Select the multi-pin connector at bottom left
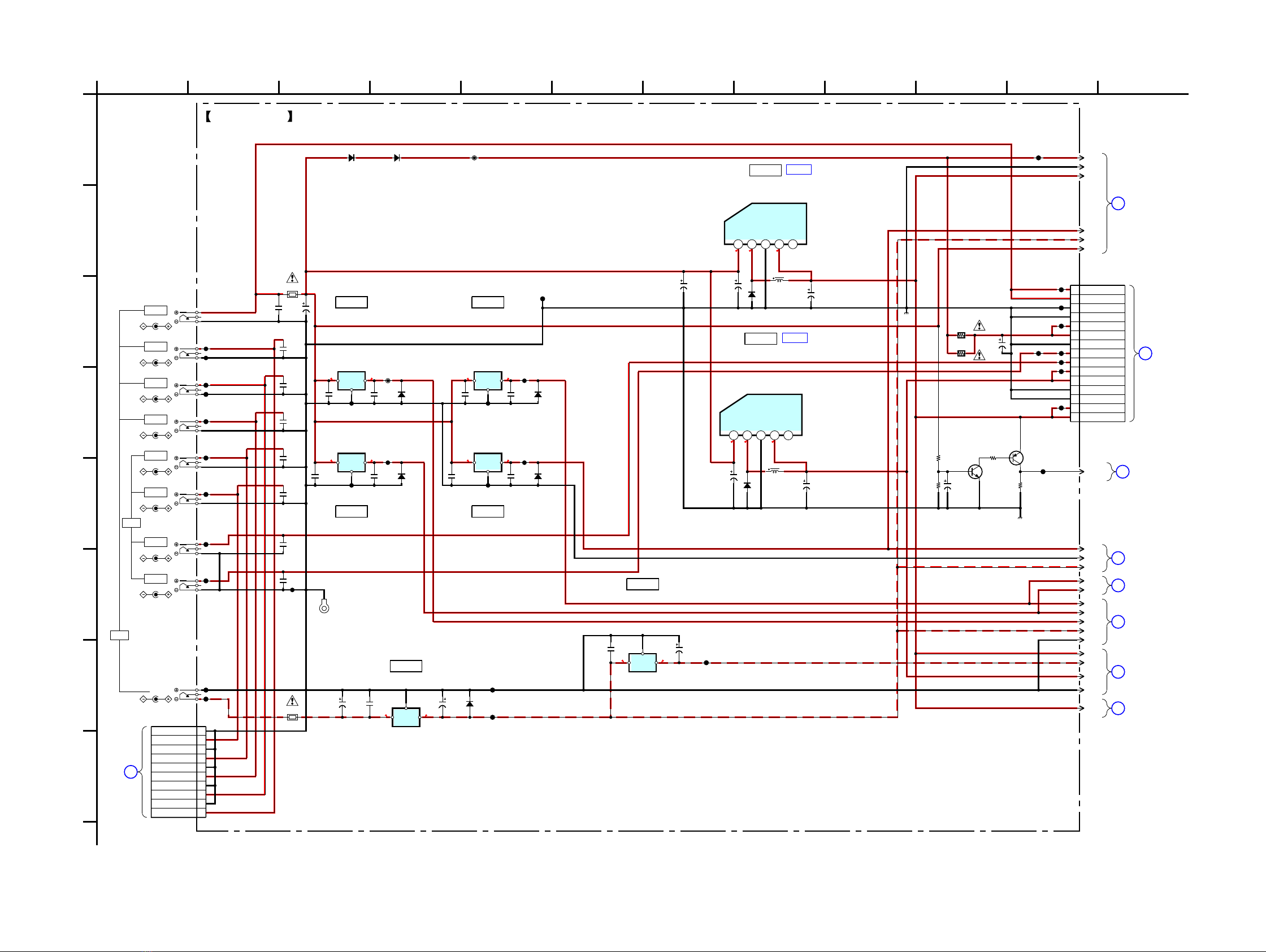Screen dimensions: 1266x952 pyautogui.click(x=179, y=772)
